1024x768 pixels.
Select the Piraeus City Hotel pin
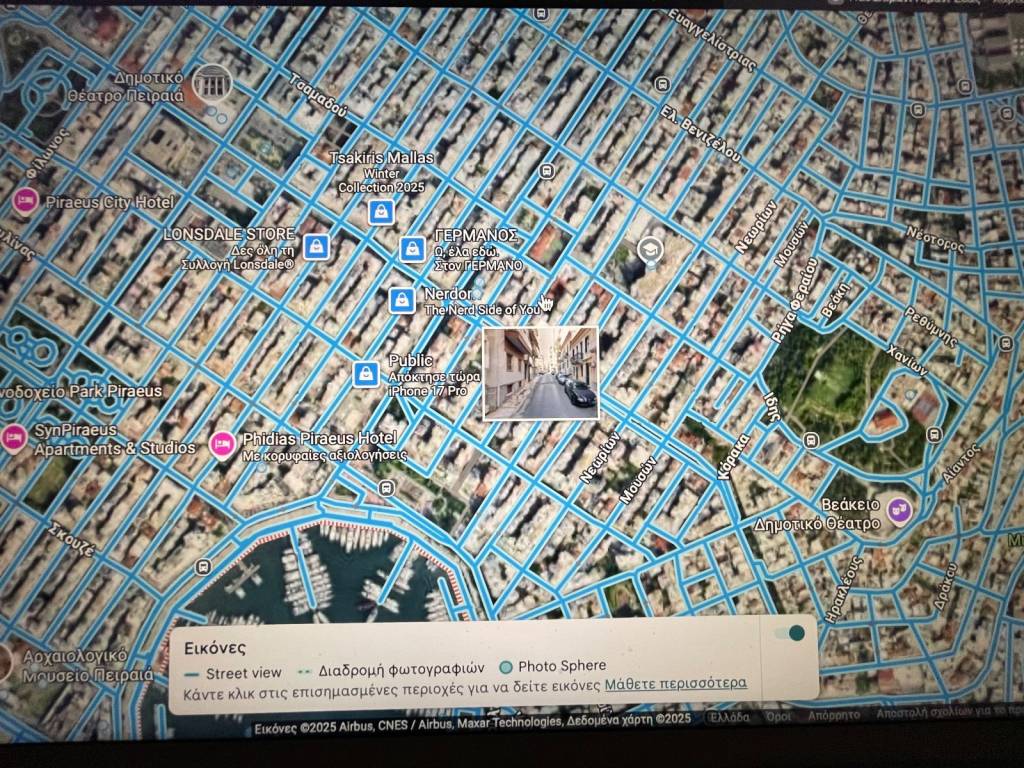pos(25,202)
